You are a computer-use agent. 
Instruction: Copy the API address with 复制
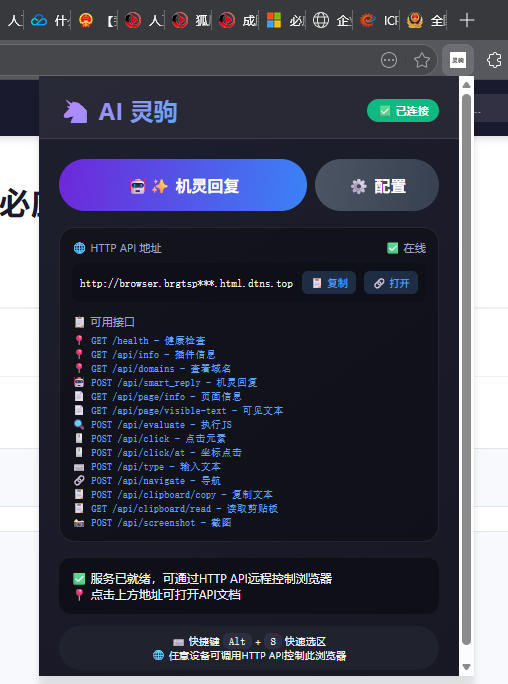tap(329, 283)
